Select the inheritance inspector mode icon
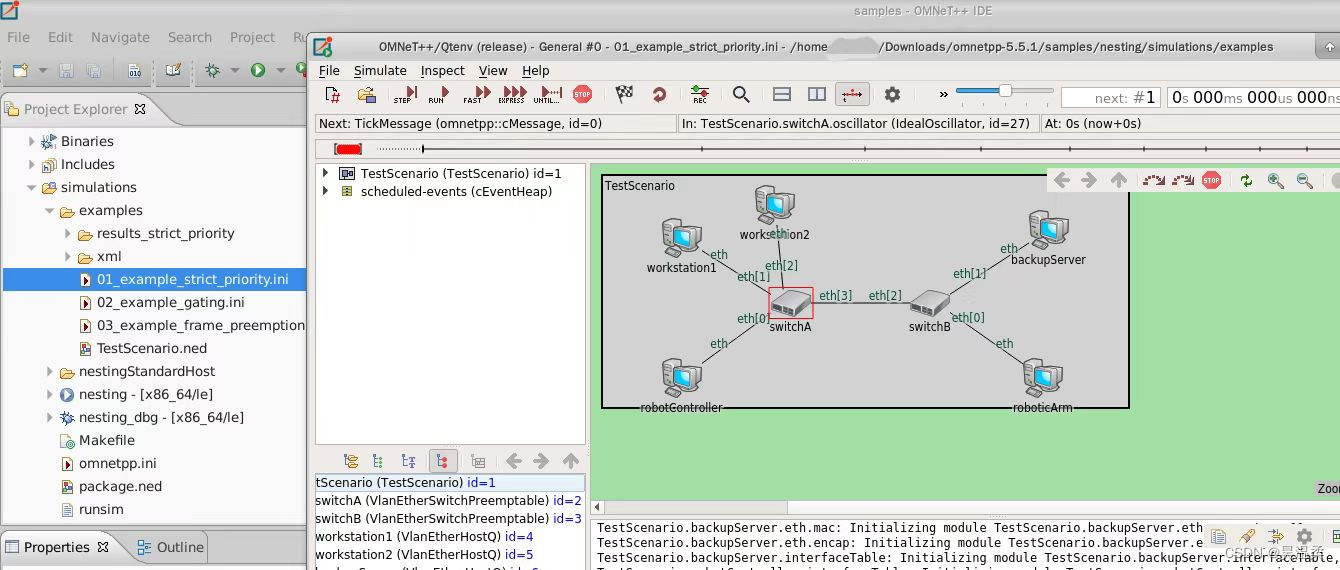The width and height of the screenshot is (1340, 570). click(408, 461)
